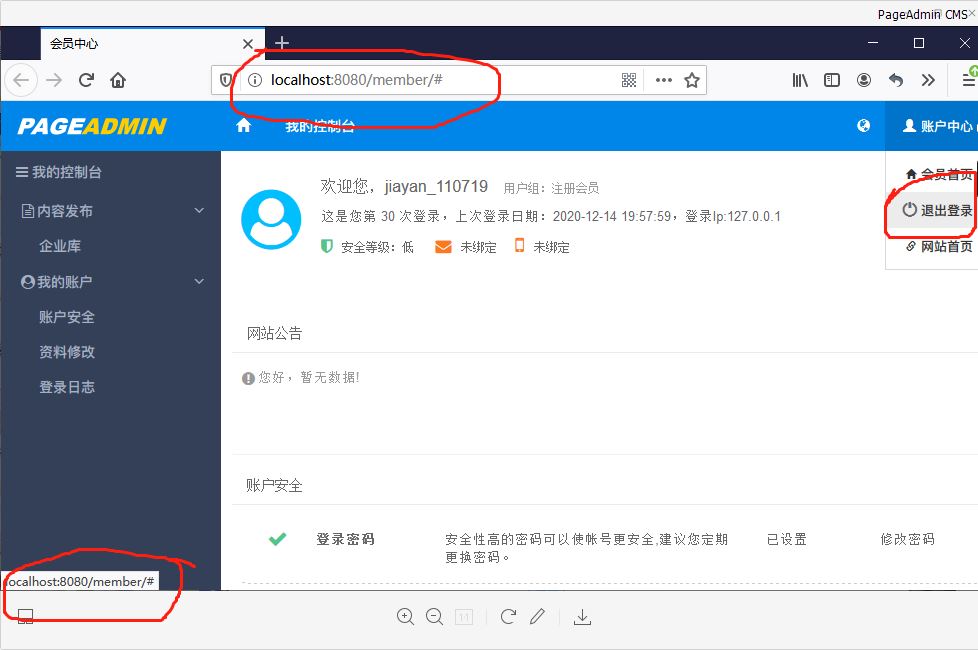Viewport: 978px width, 650px height.
Task: Reset image to 1:1 size
Action: pos(464,618)
